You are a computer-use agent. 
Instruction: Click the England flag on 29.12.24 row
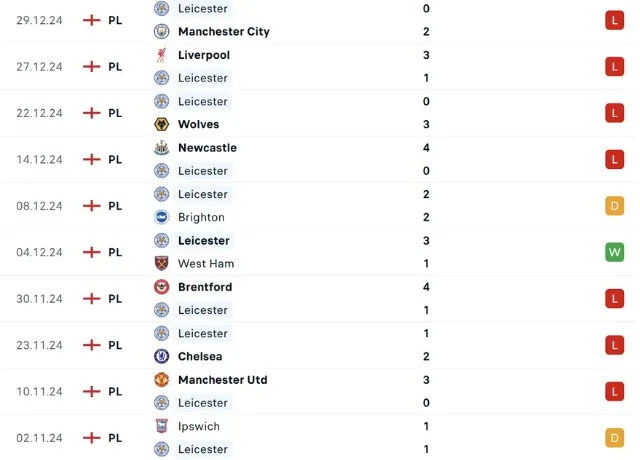tap(92, 20)
